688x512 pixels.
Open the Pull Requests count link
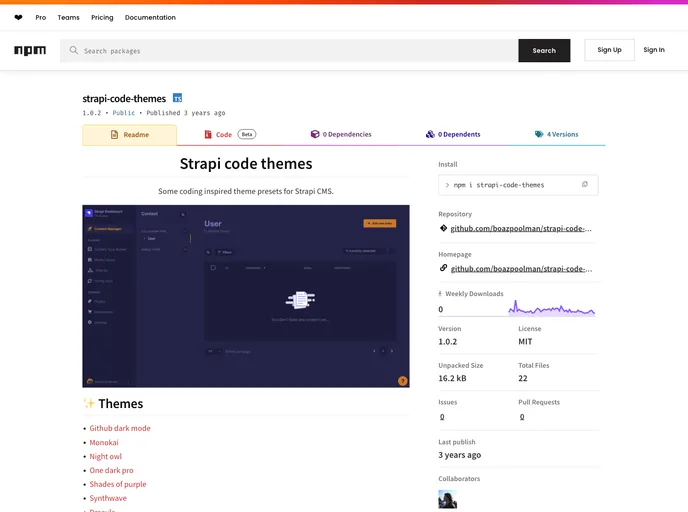coord(522,417)
